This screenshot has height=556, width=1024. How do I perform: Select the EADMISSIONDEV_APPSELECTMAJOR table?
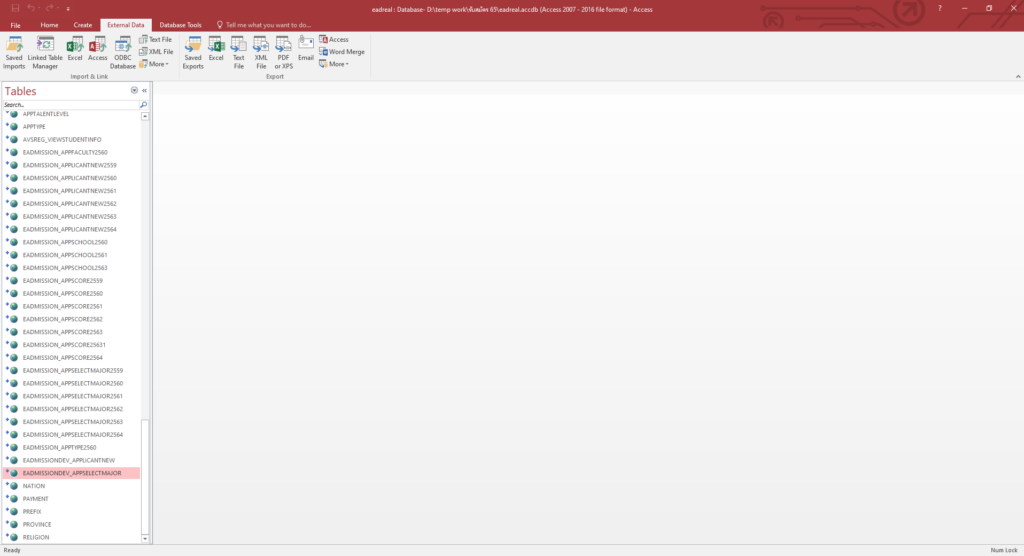coord(72,473)
